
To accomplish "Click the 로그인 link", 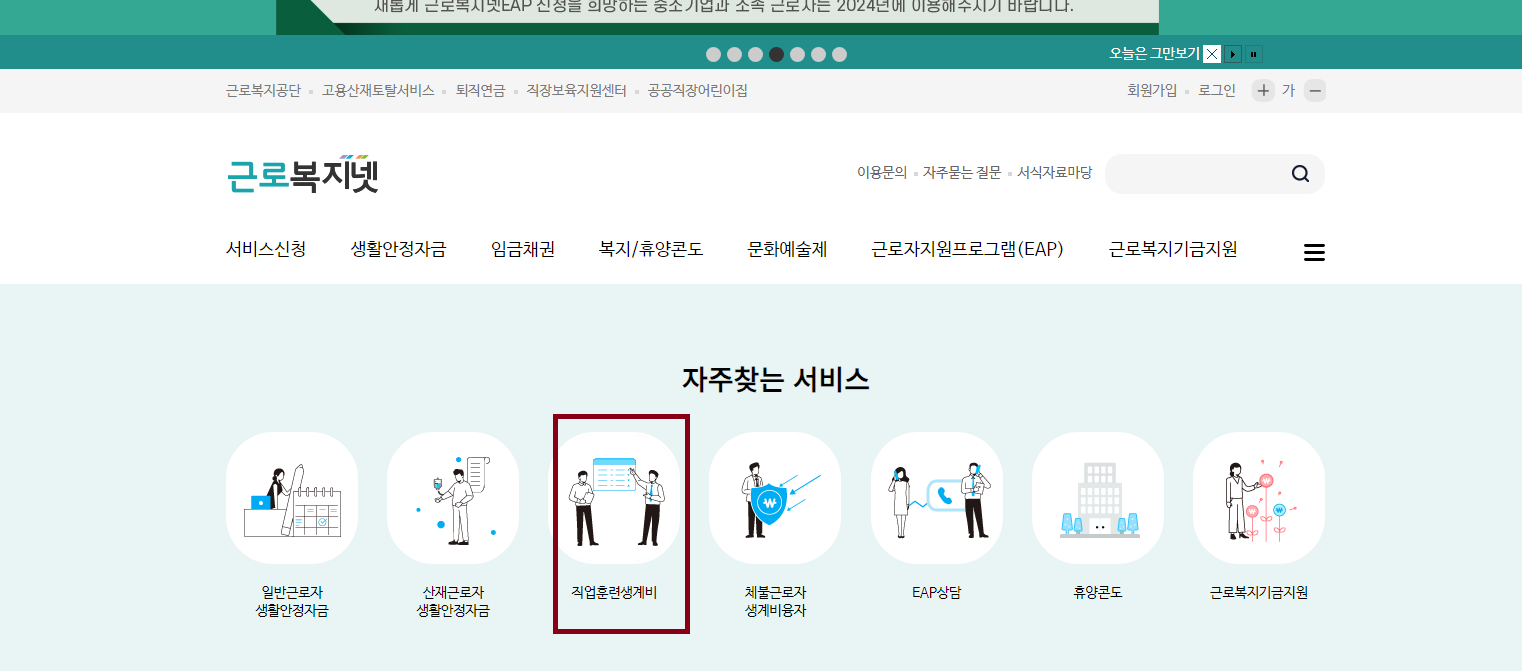I will pos(1216,90).
